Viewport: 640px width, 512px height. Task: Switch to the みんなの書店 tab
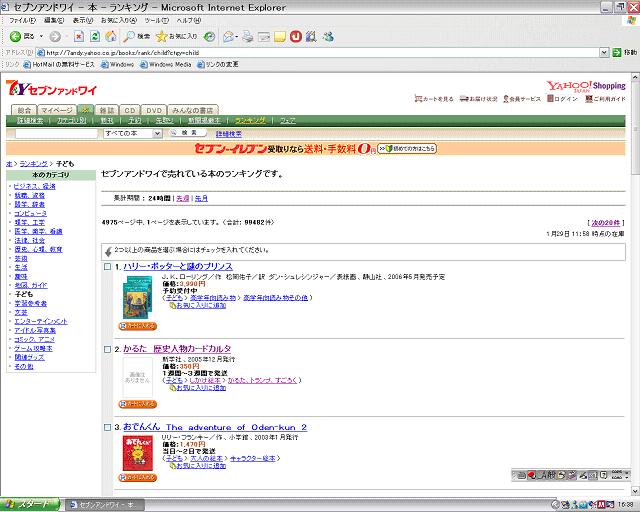(x=193, y=110)
